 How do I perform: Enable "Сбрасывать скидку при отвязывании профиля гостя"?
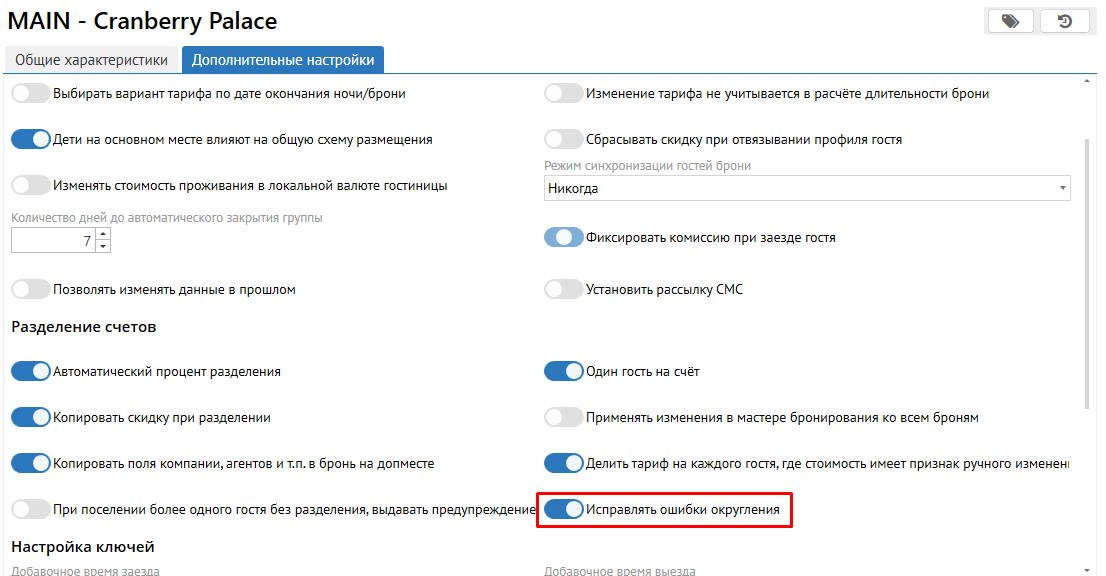point(563,139)
